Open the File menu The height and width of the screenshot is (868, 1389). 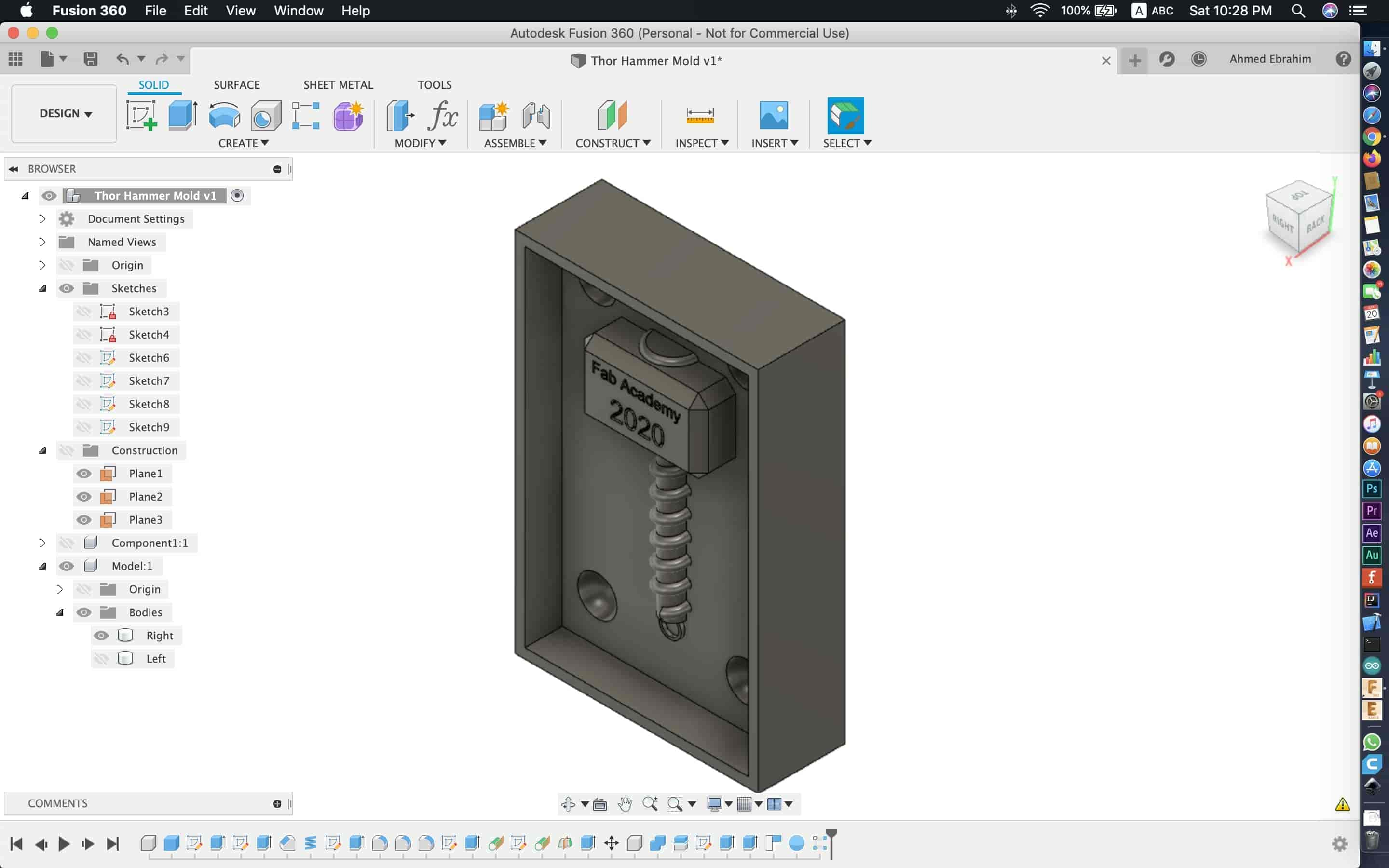(x=155, y=11)
